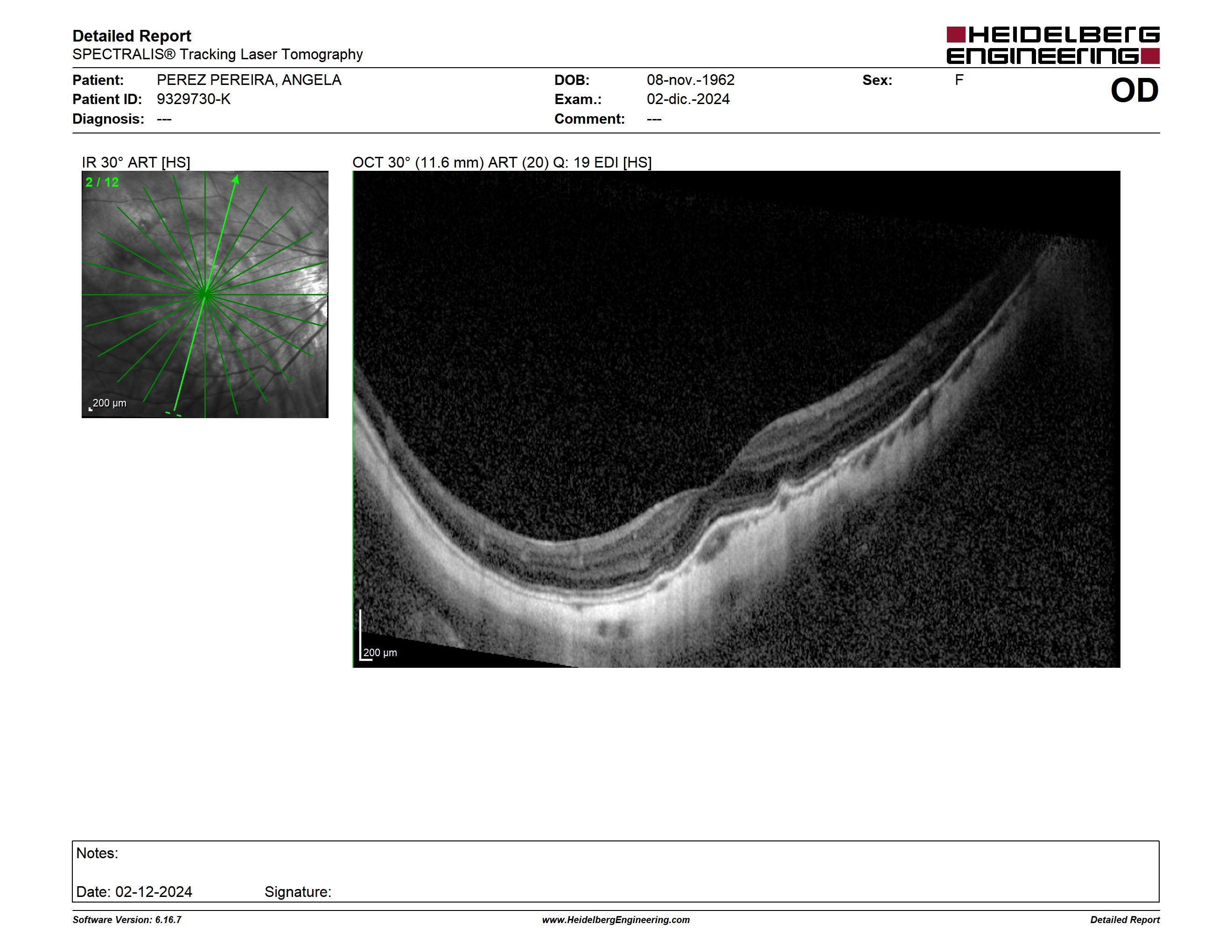Click the OCT B-scan cross-section image

tap(736, 419)
